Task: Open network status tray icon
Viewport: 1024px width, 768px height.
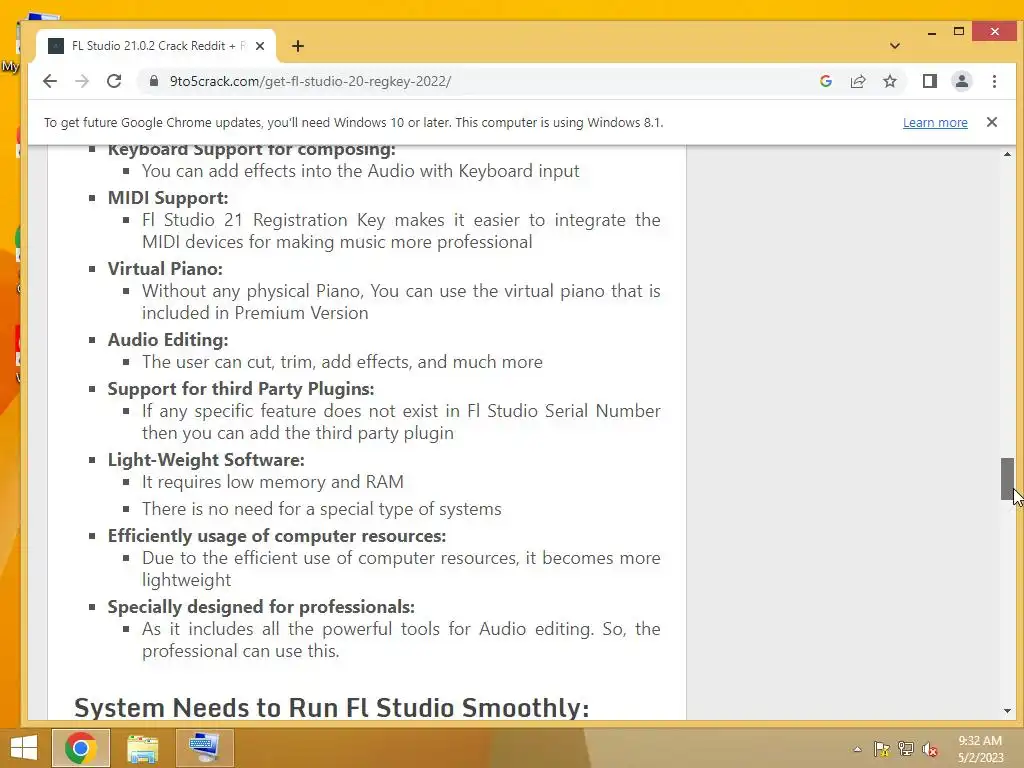Action: pos(906,749)
